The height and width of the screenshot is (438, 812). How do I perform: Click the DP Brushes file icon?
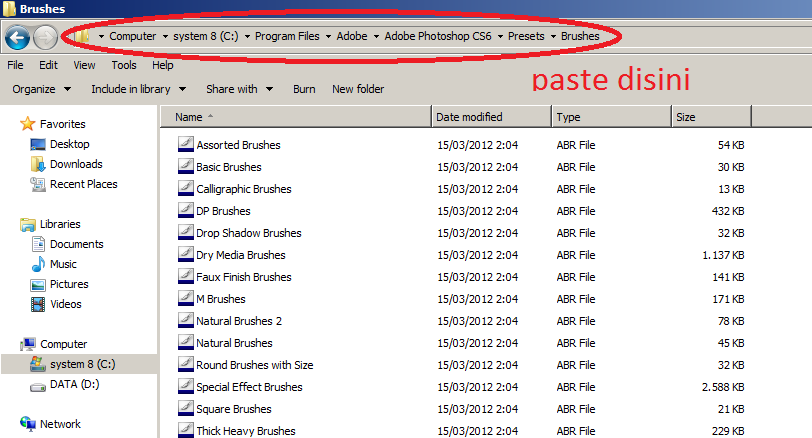point(185,210)
